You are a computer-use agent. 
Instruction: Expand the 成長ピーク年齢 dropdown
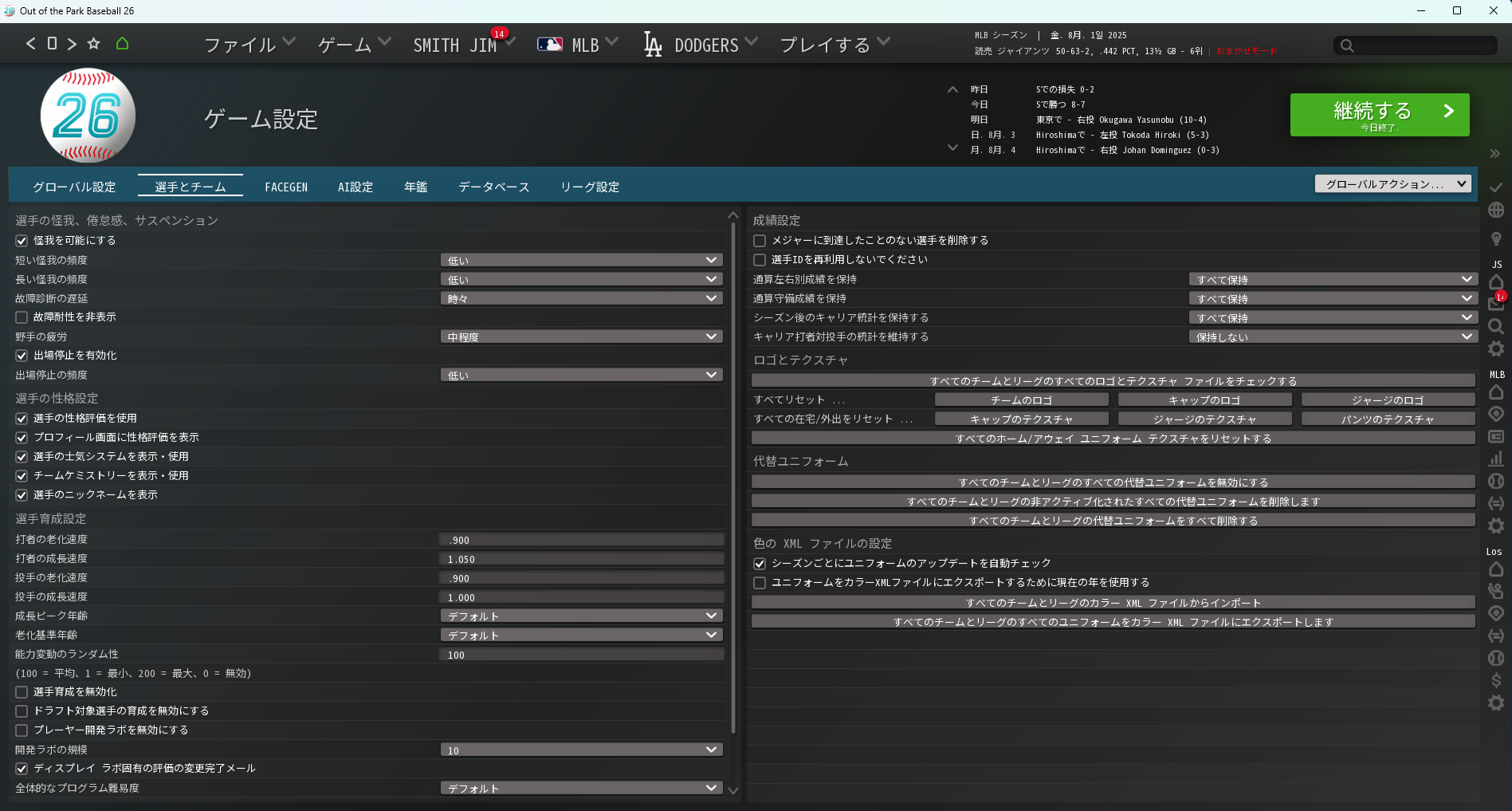pyautogui.click(x=581, y=616)
